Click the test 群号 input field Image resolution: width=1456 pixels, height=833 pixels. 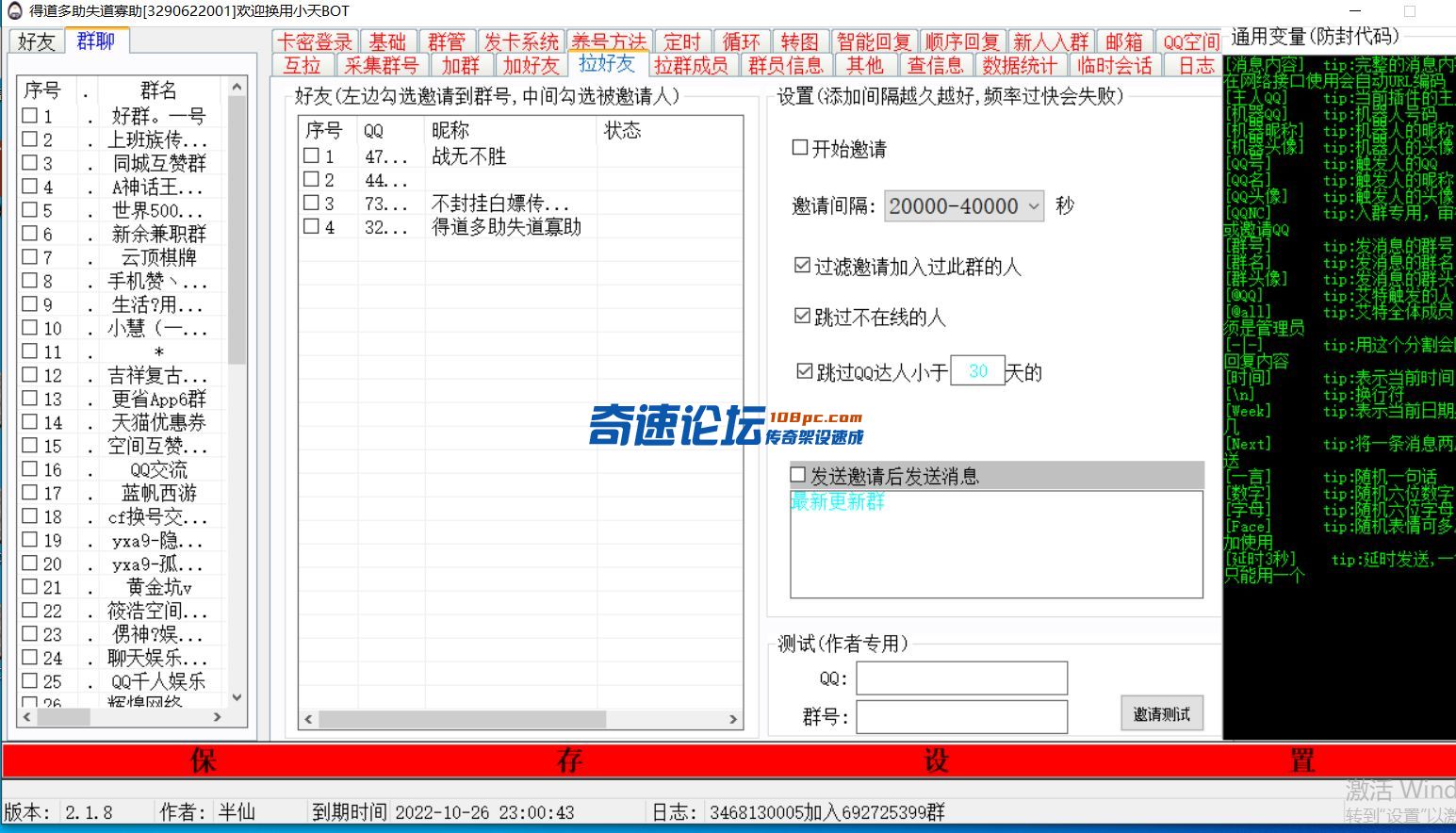click(x=961, y=716)
